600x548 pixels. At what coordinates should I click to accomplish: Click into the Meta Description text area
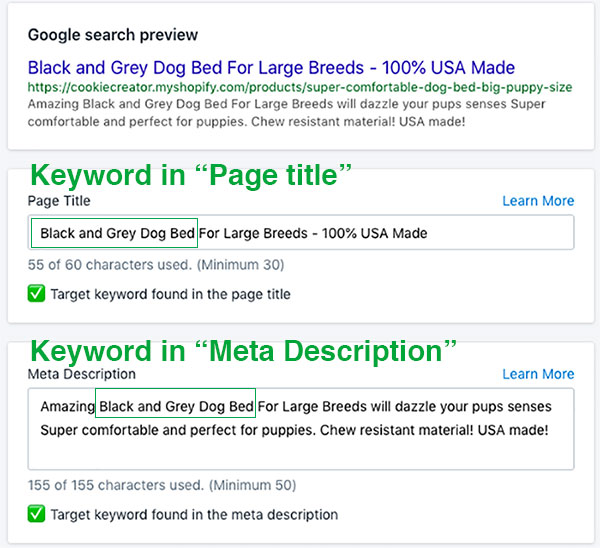coord(301,429)
